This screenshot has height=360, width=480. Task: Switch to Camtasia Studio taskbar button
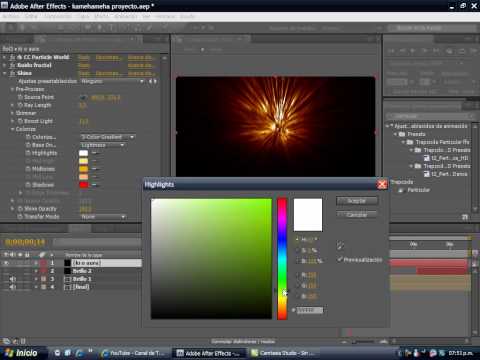[283, 353]
